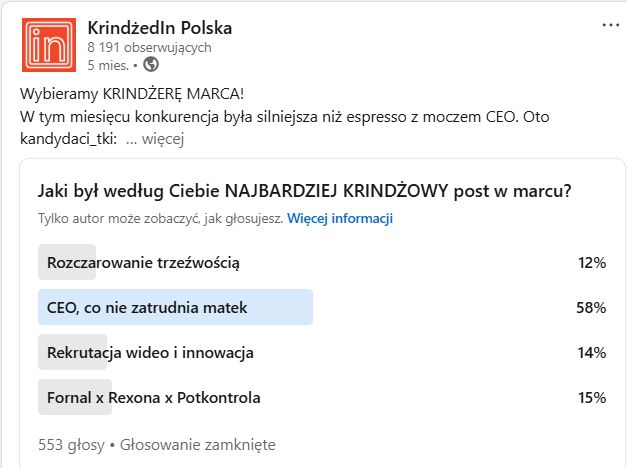Click the 58% result for the CEO option

591,308
